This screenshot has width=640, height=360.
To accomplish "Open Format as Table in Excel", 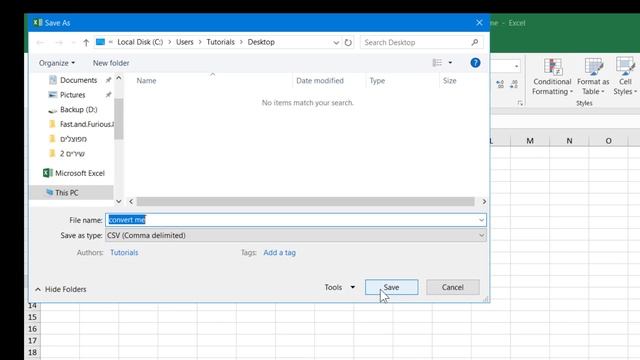I will click(x=593, y=77).
